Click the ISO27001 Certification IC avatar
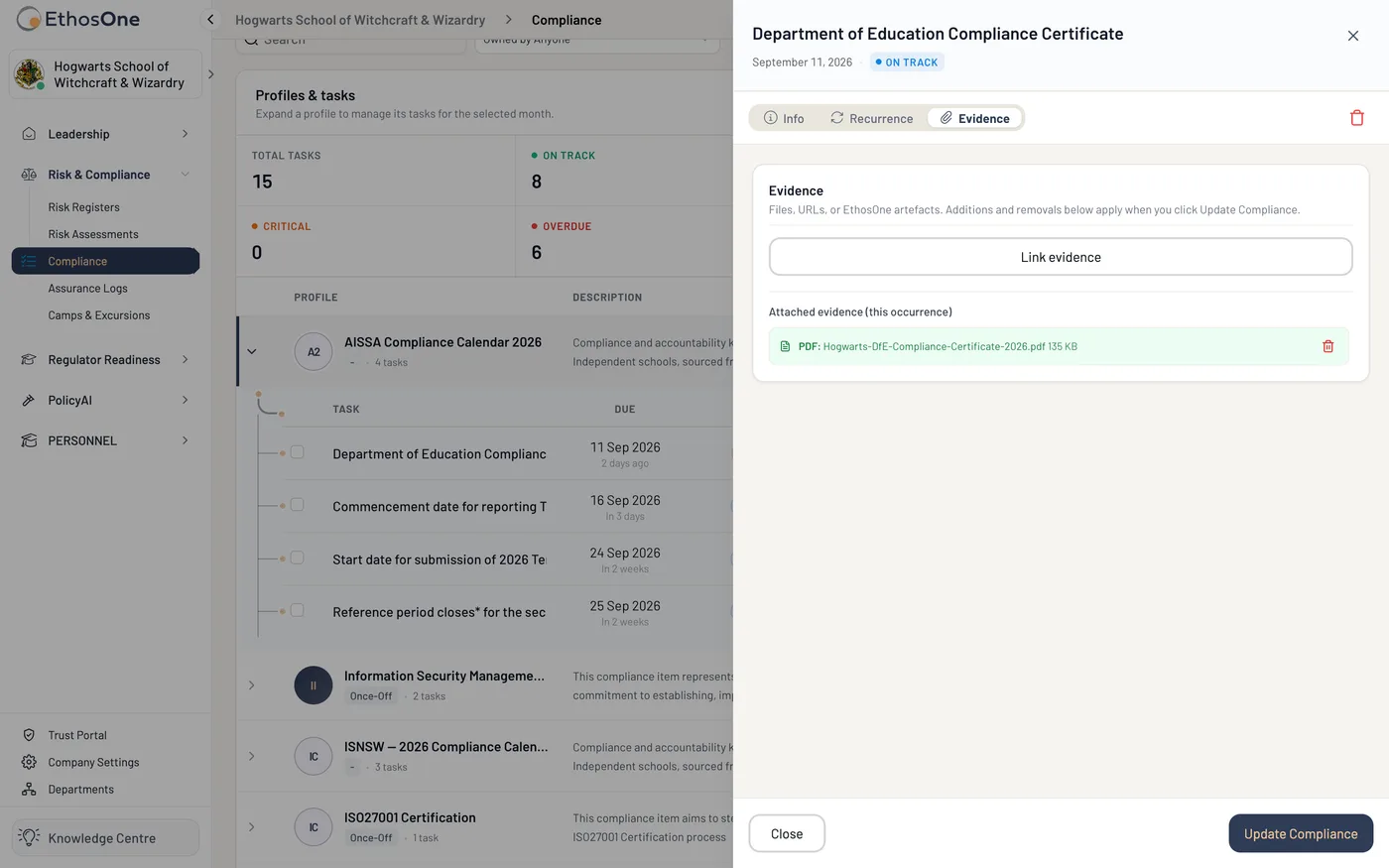 click(x=314, y=827)
